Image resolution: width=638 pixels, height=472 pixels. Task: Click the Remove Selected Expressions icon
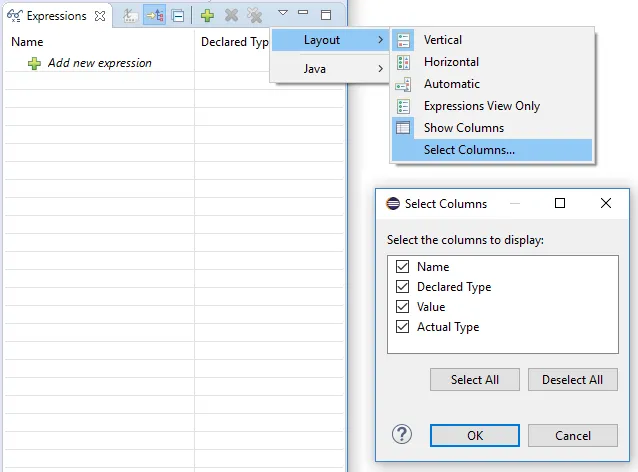(x=231, y=16)
